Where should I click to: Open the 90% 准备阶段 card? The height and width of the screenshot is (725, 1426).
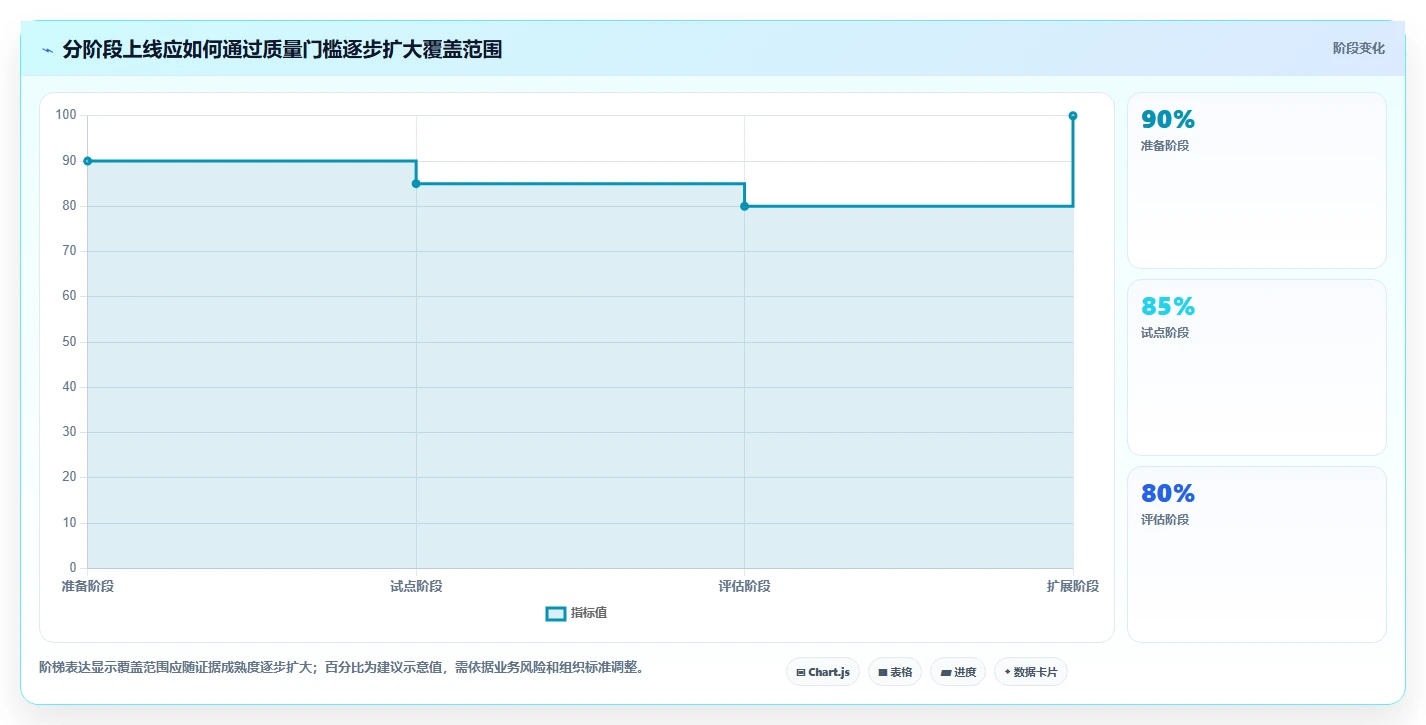click(x=1257, y=180)
